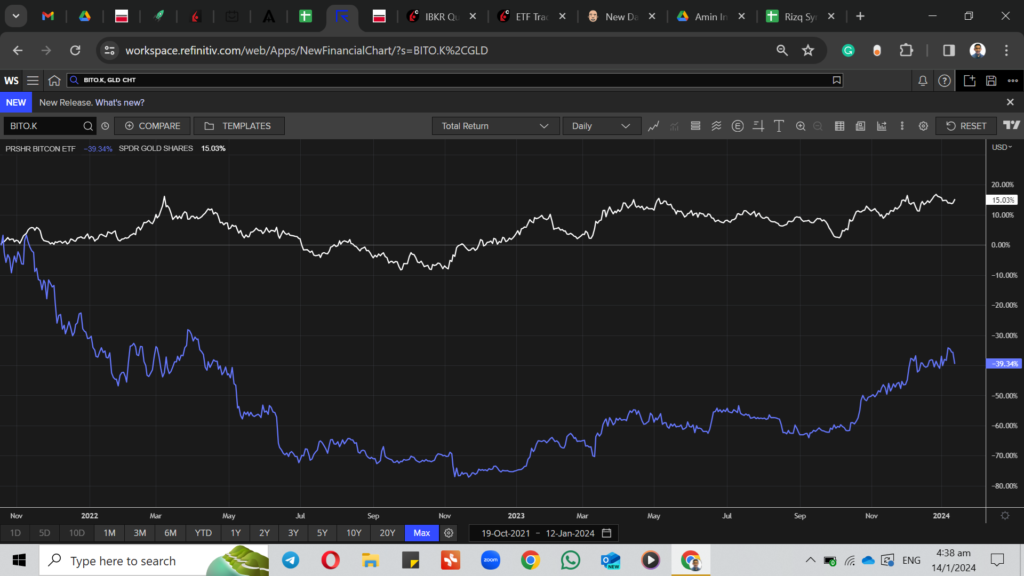Viewport: 1024px width, 576px height.
Task: Select the Text annotation tool
Action: 778,126
